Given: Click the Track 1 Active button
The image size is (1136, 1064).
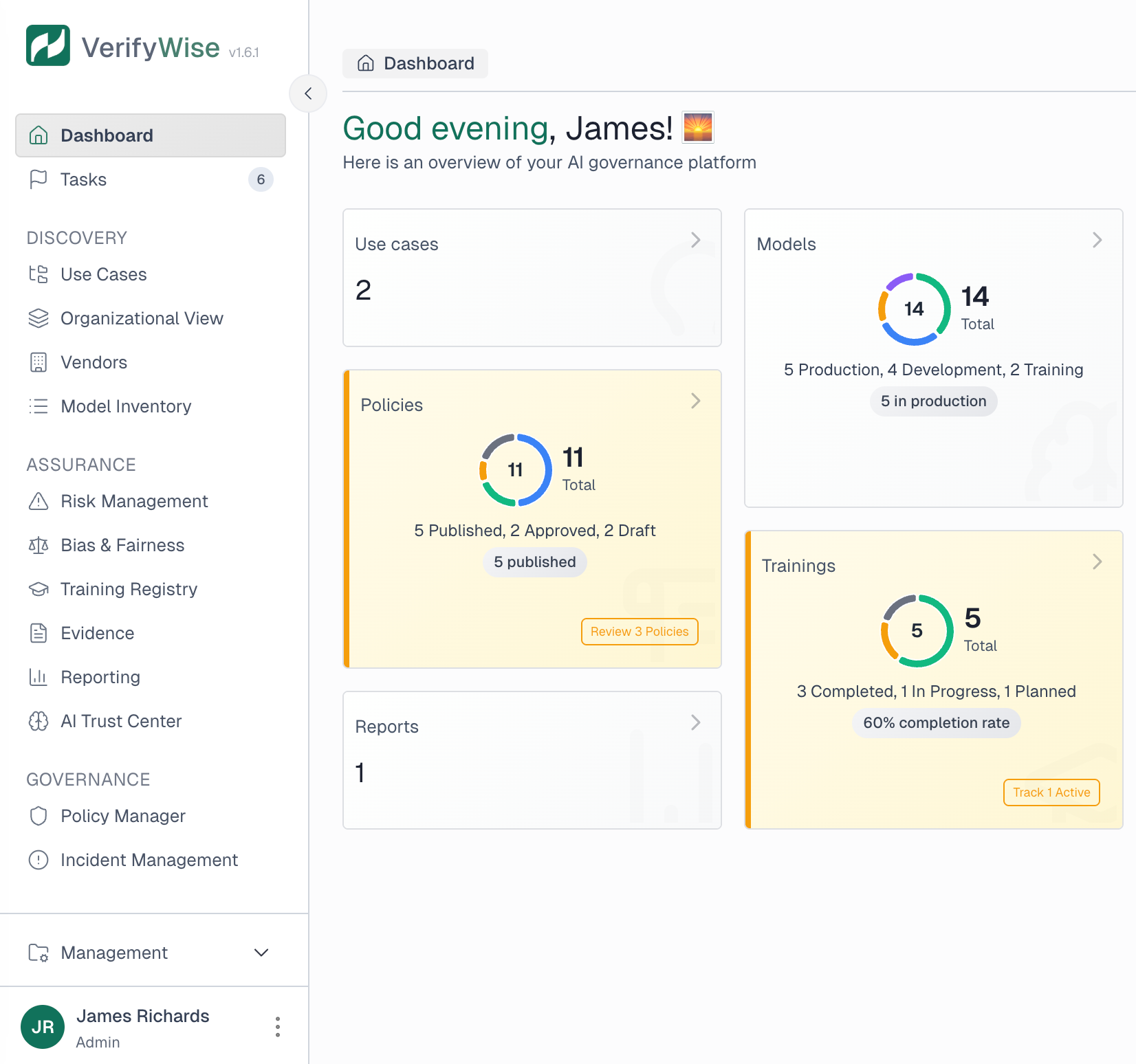Looking at the screenshot, I should click(x=1051, y=792).
